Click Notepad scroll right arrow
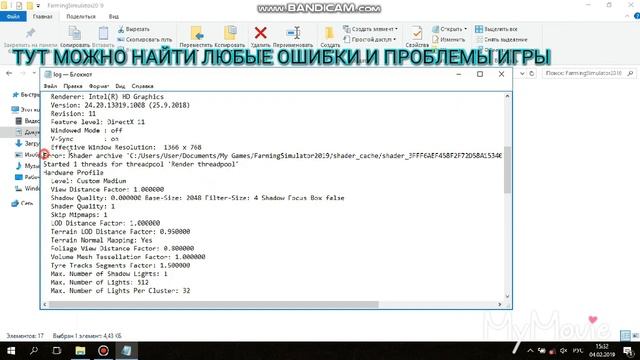Screen dimensions: 640x360 [x=500, y=304]
